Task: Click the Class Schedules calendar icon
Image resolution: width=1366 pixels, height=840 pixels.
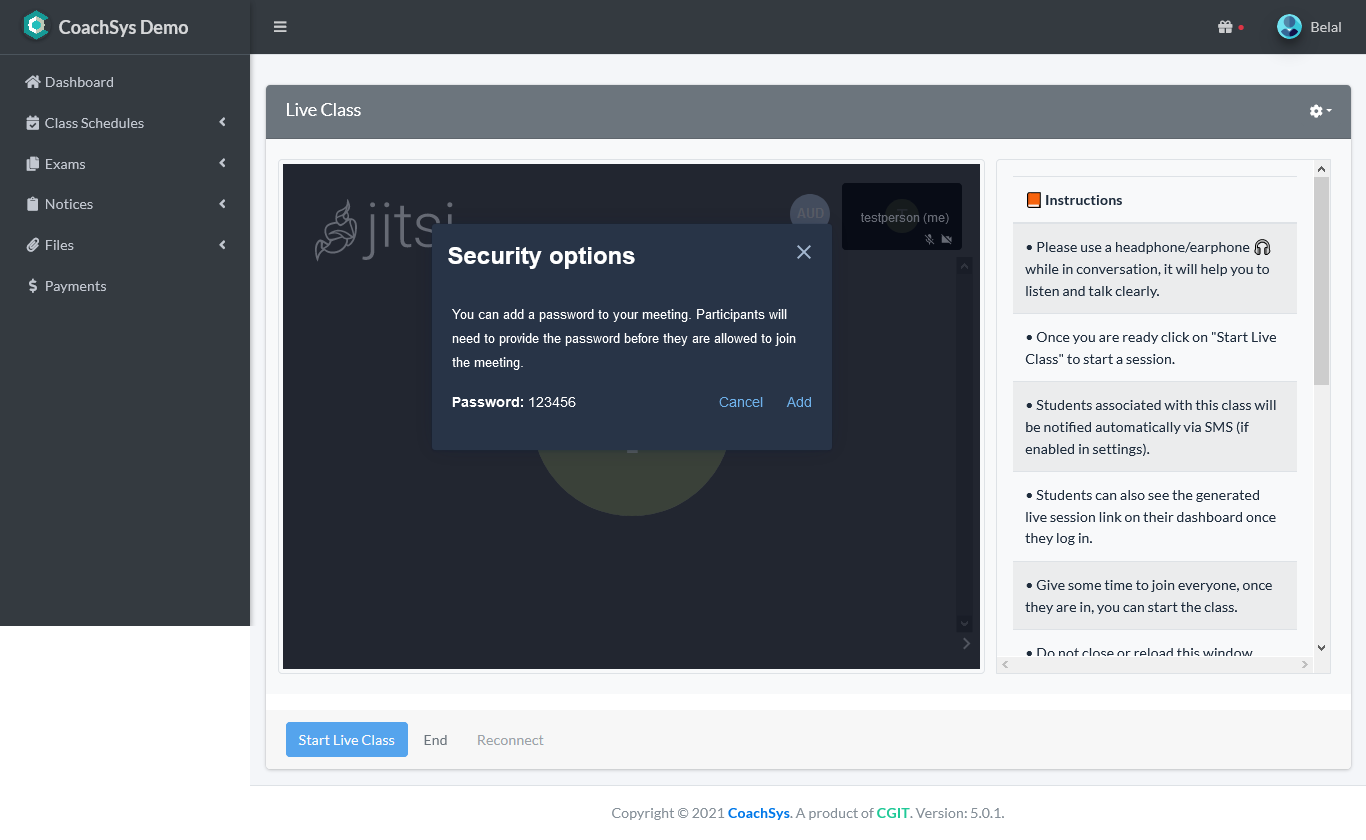Action: coord(32,122)
